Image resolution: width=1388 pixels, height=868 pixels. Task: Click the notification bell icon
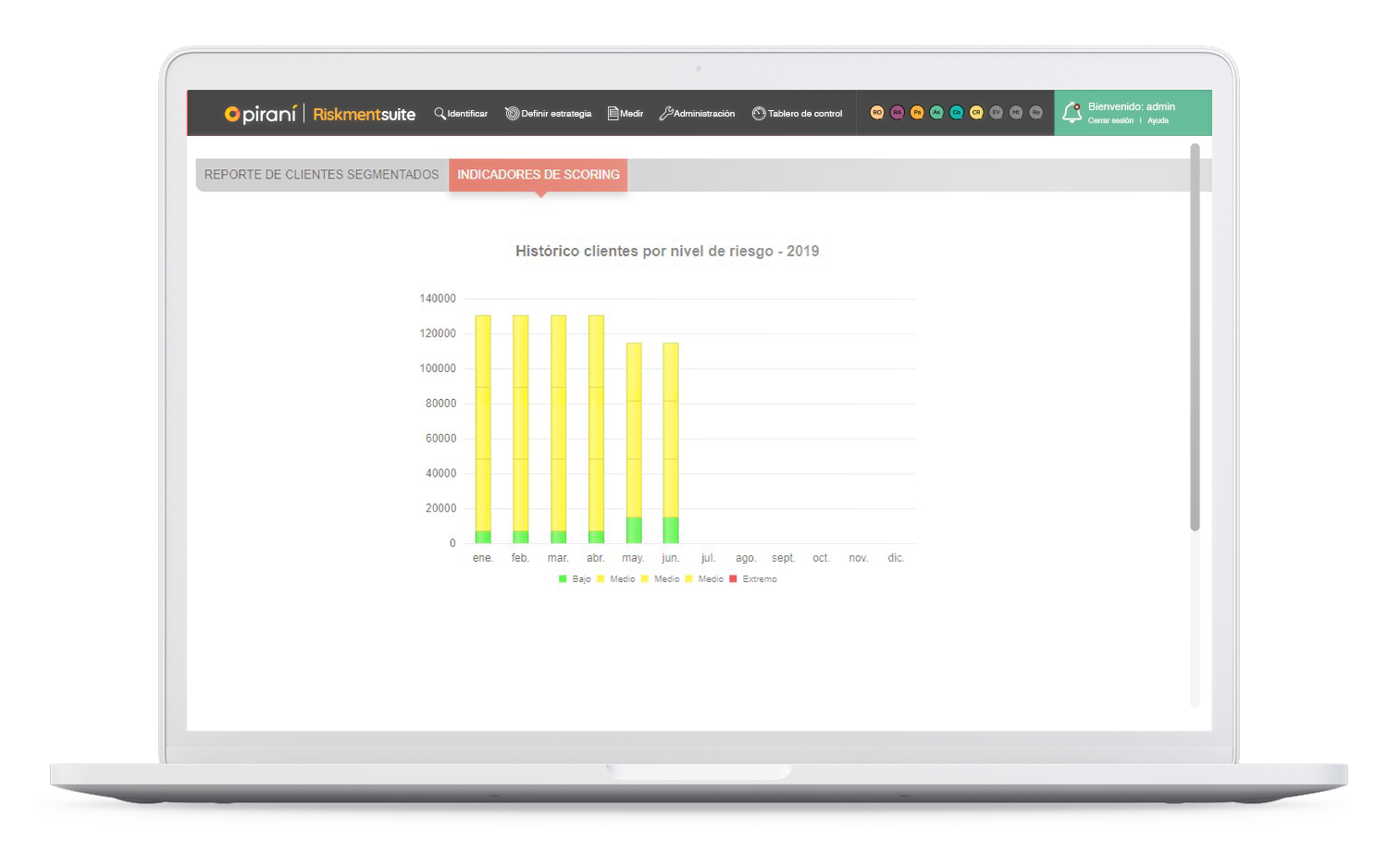coord(1072,113)
